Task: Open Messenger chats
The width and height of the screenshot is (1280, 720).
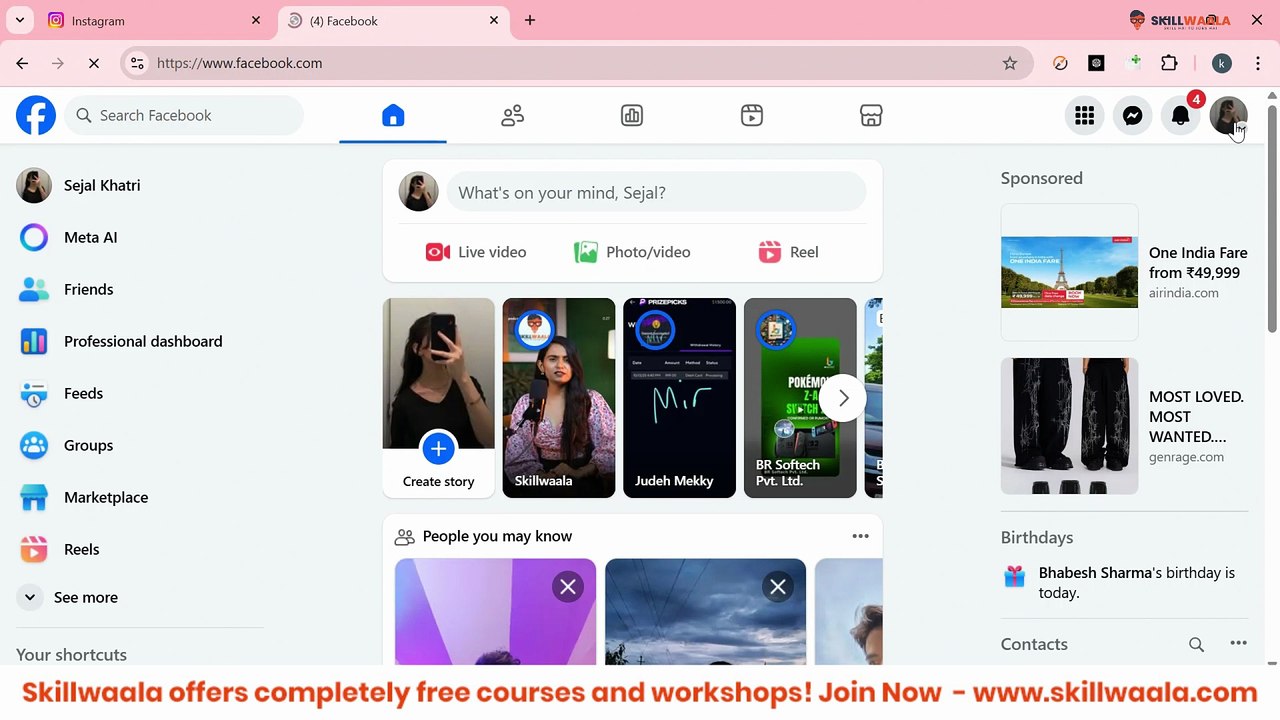Action: pyautogui.click(x=1133, y=116)
